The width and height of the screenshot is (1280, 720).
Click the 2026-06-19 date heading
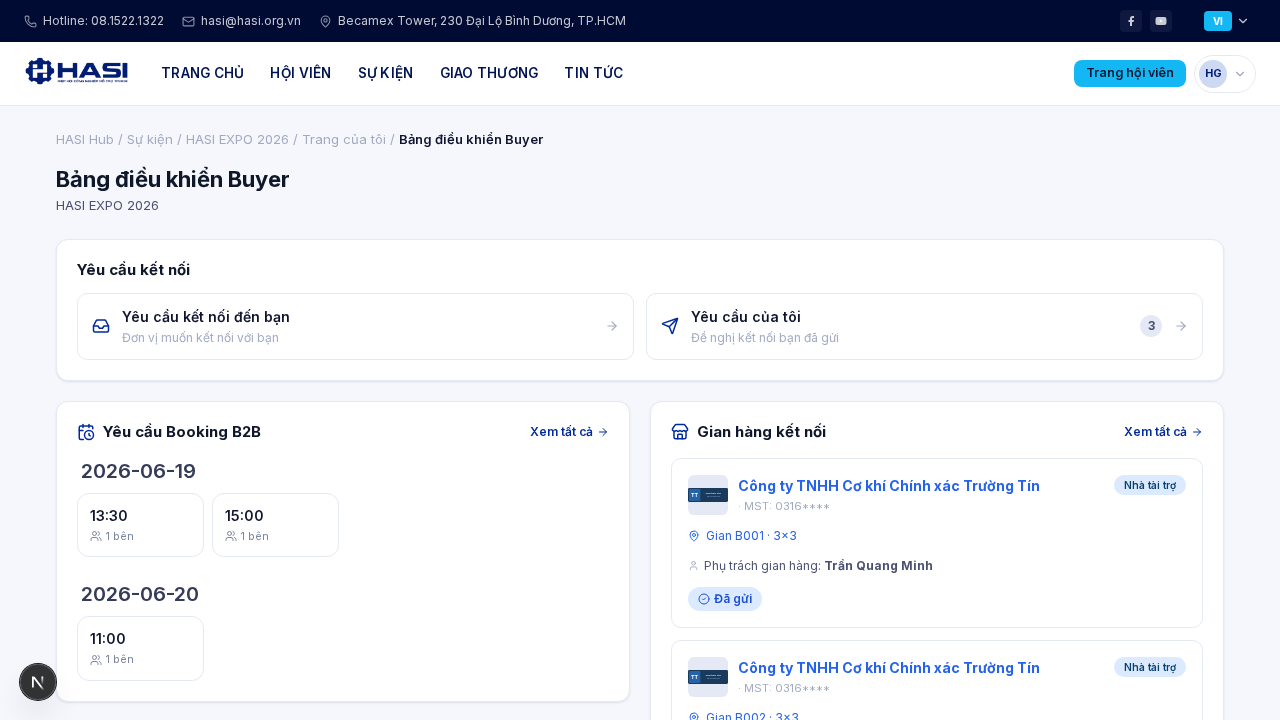tap(138, 471)
